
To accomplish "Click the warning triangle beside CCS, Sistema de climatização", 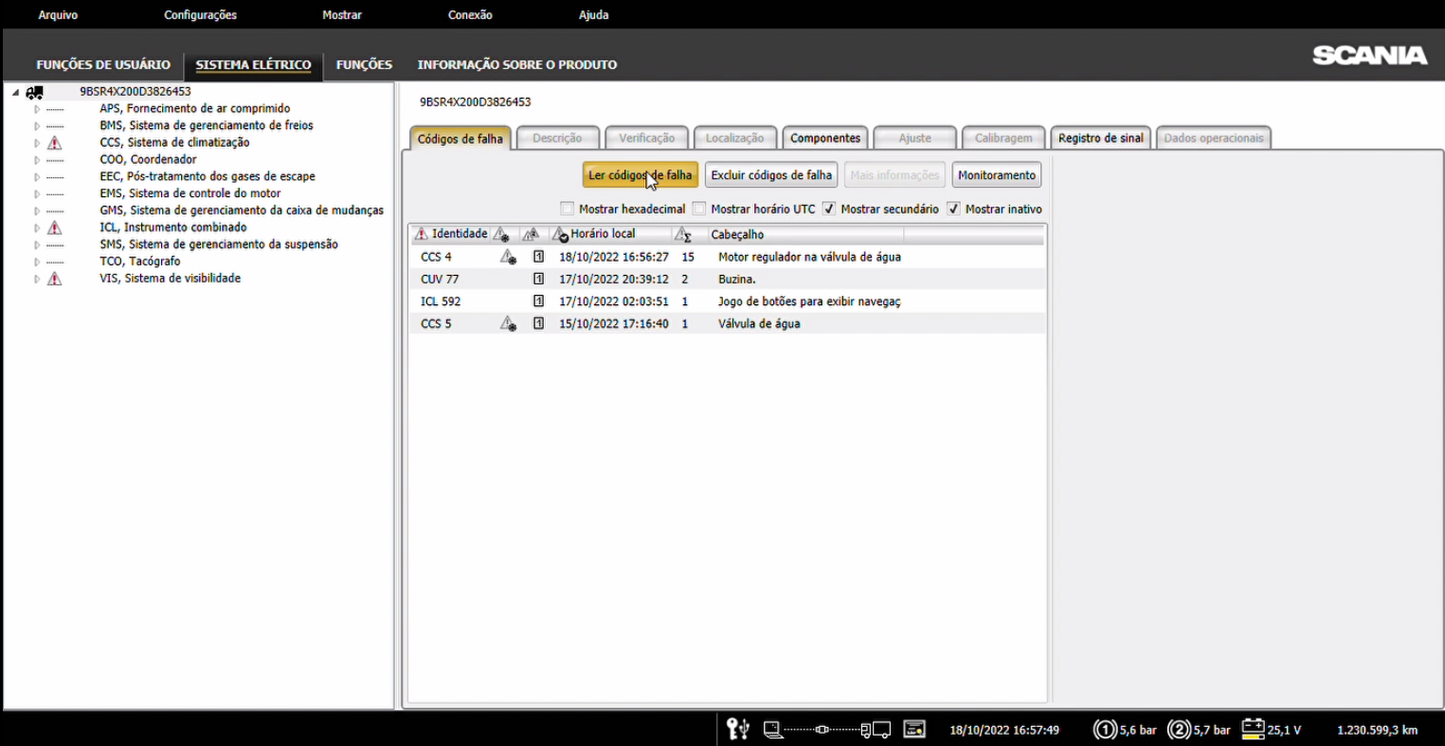I will coord(54,143).
